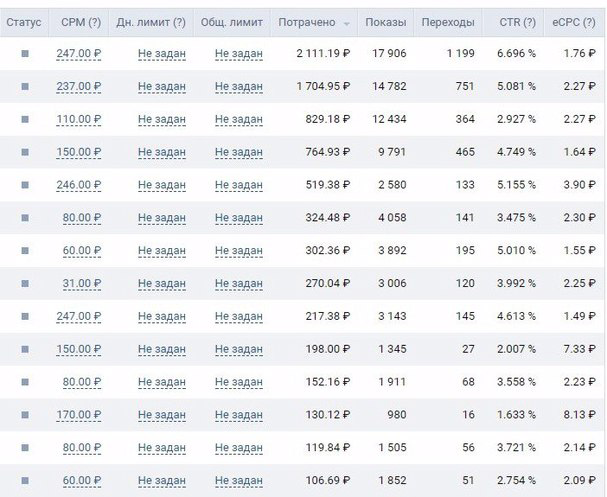Click the CPM (?) column header
The width and height of the screenshot is (607, 497).
click(x=81, y=22)
